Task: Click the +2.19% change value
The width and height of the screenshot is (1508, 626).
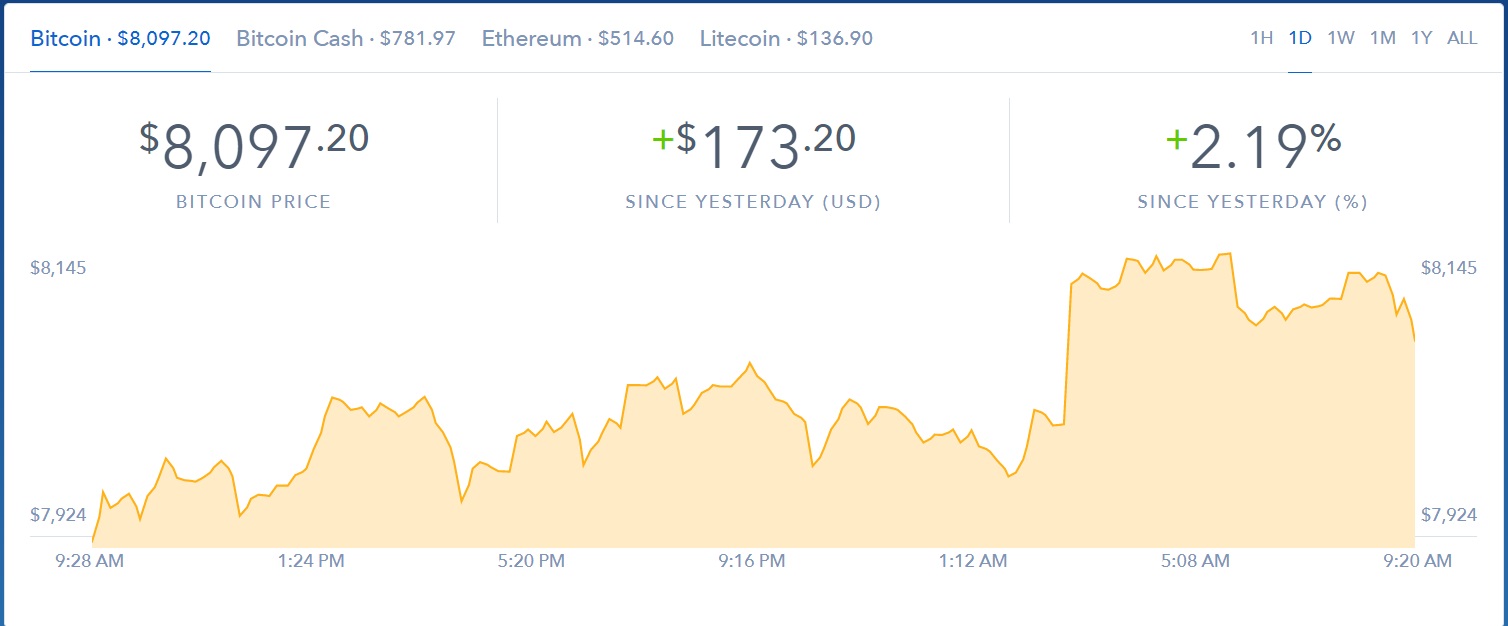Action: pyautogui.click(x=1253, y=148)
